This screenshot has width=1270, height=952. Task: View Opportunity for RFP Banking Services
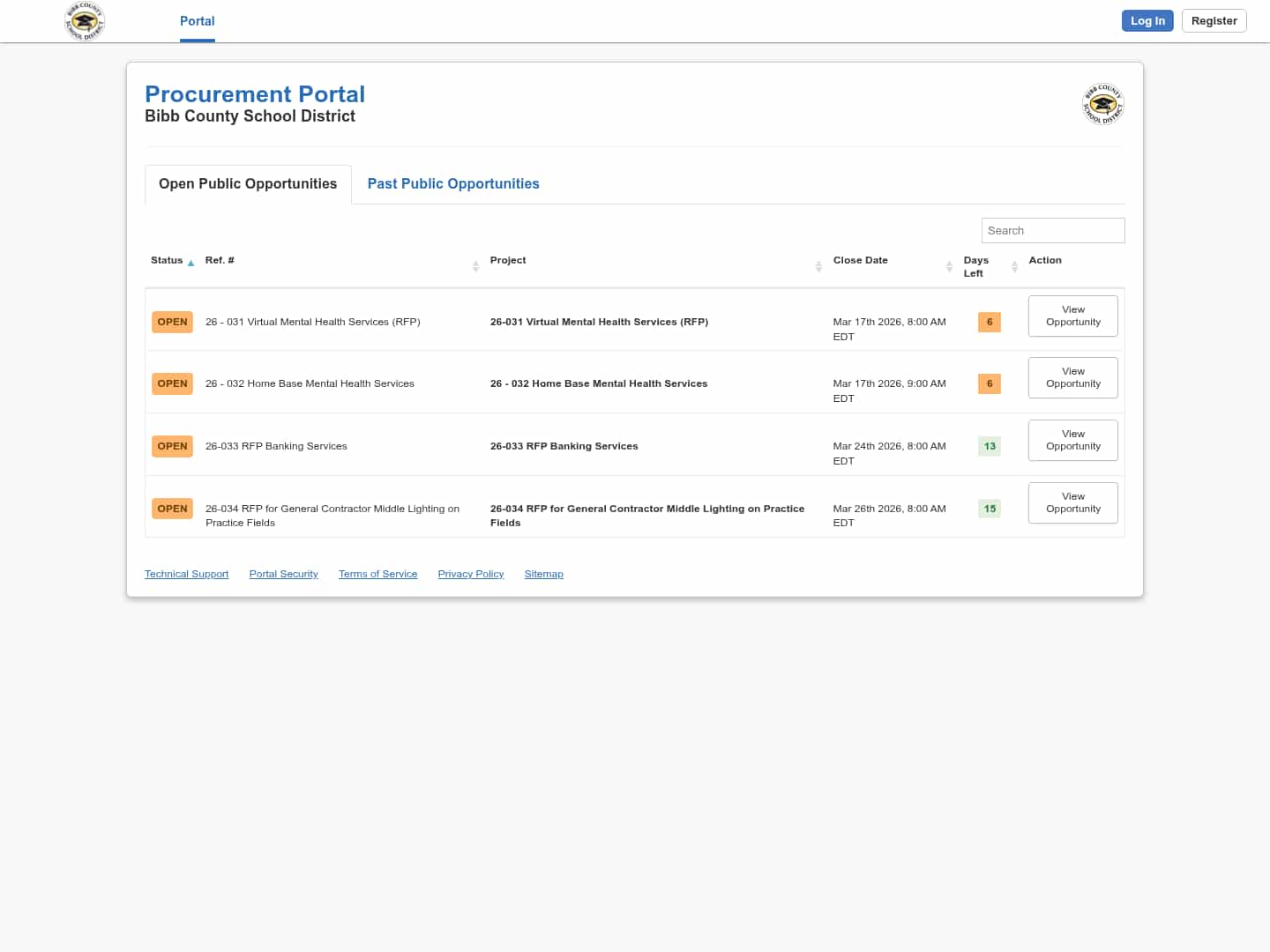tap(1072, 441)
